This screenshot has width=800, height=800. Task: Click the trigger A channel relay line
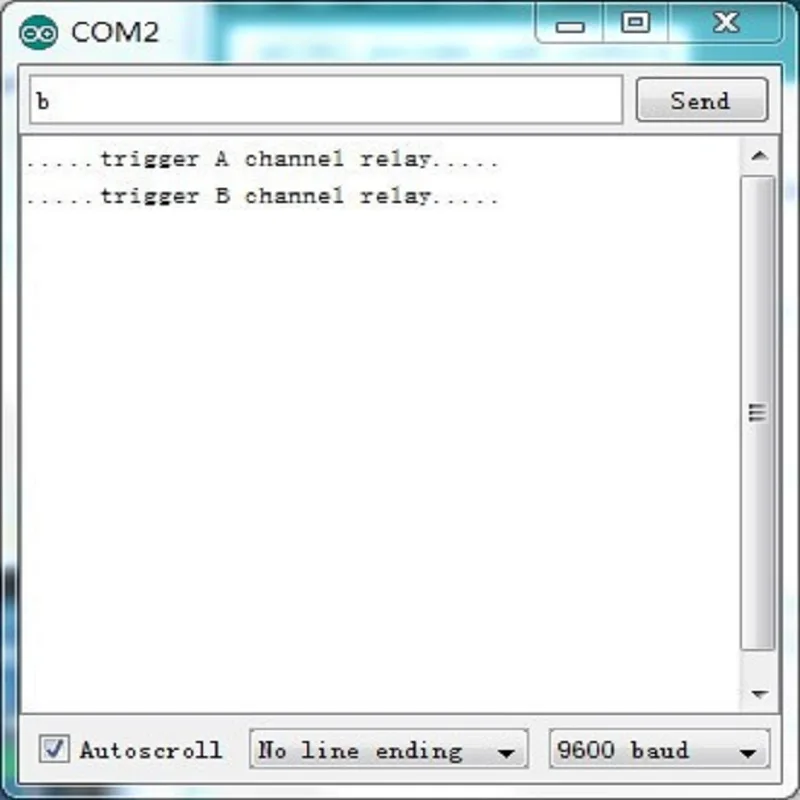tap(262, 159)
